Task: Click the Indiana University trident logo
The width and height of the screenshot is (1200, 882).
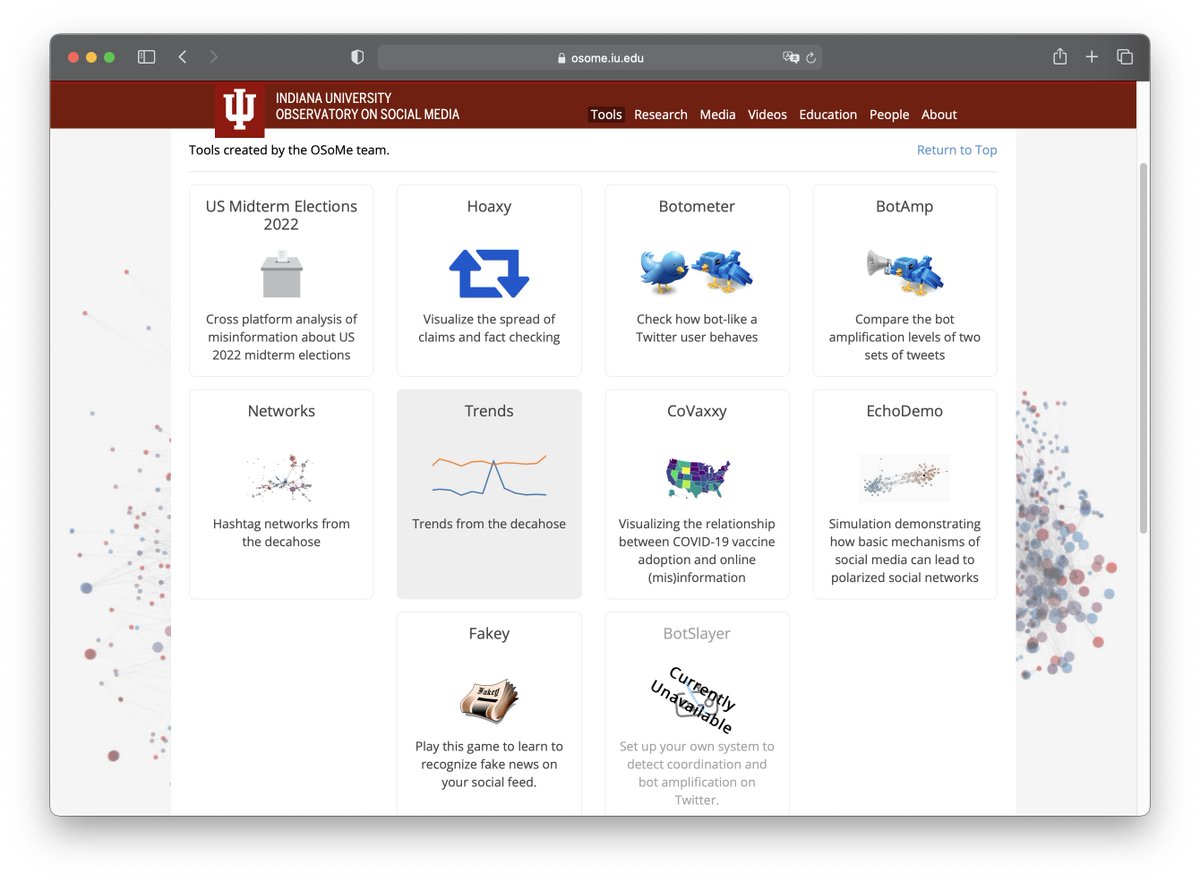Action: point(240,109)
